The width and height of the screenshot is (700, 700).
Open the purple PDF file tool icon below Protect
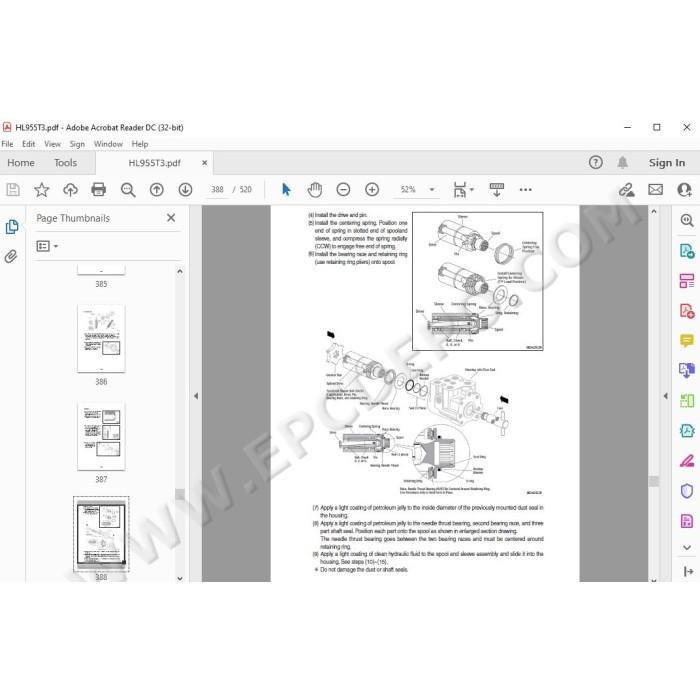(687, 521)
